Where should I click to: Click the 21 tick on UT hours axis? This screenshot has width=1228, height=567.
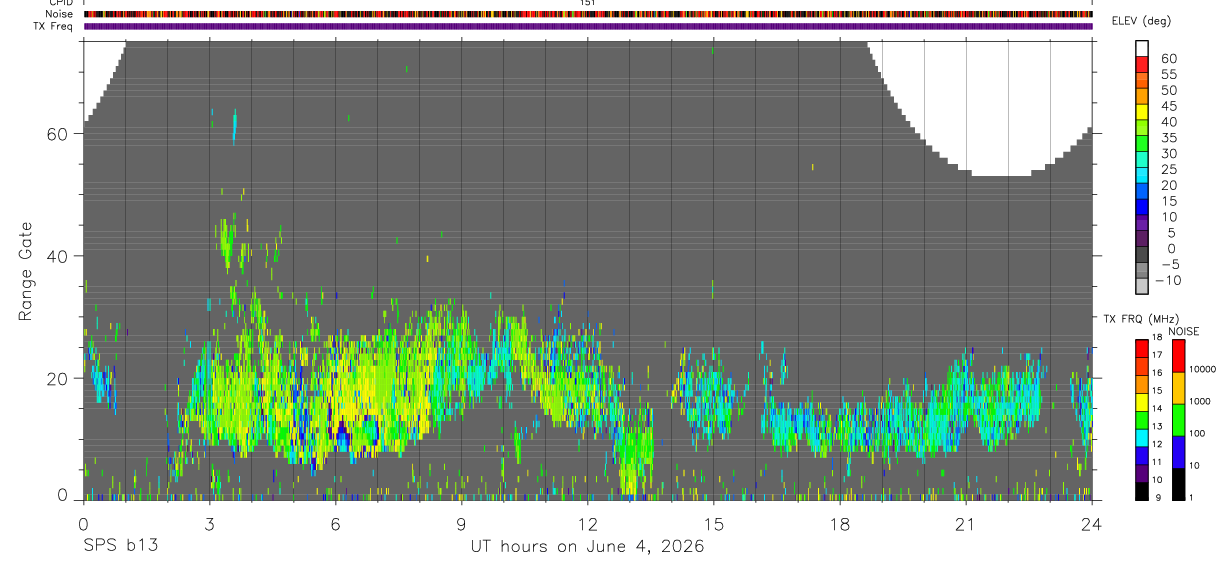tap(965, 523)
